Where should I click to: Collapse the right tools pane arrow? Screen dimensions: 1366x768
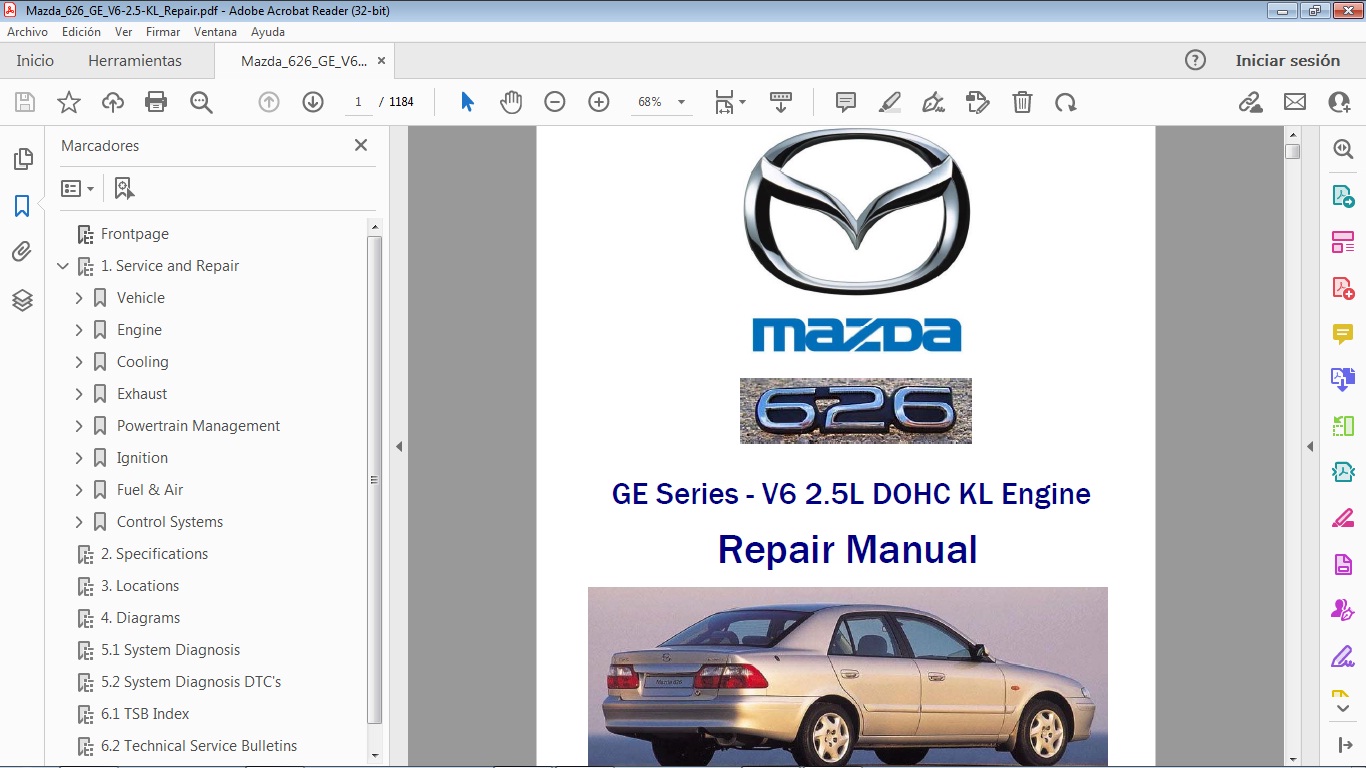tap(1310, 446)
